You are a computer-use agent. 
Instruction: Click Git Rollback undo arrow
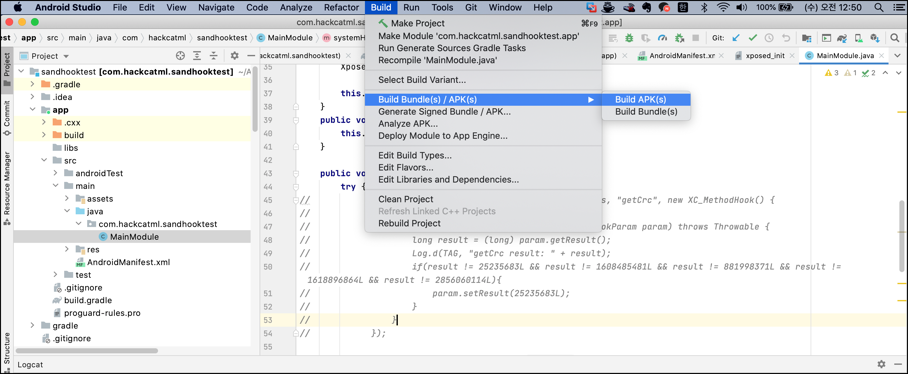(x=786, y=38)
